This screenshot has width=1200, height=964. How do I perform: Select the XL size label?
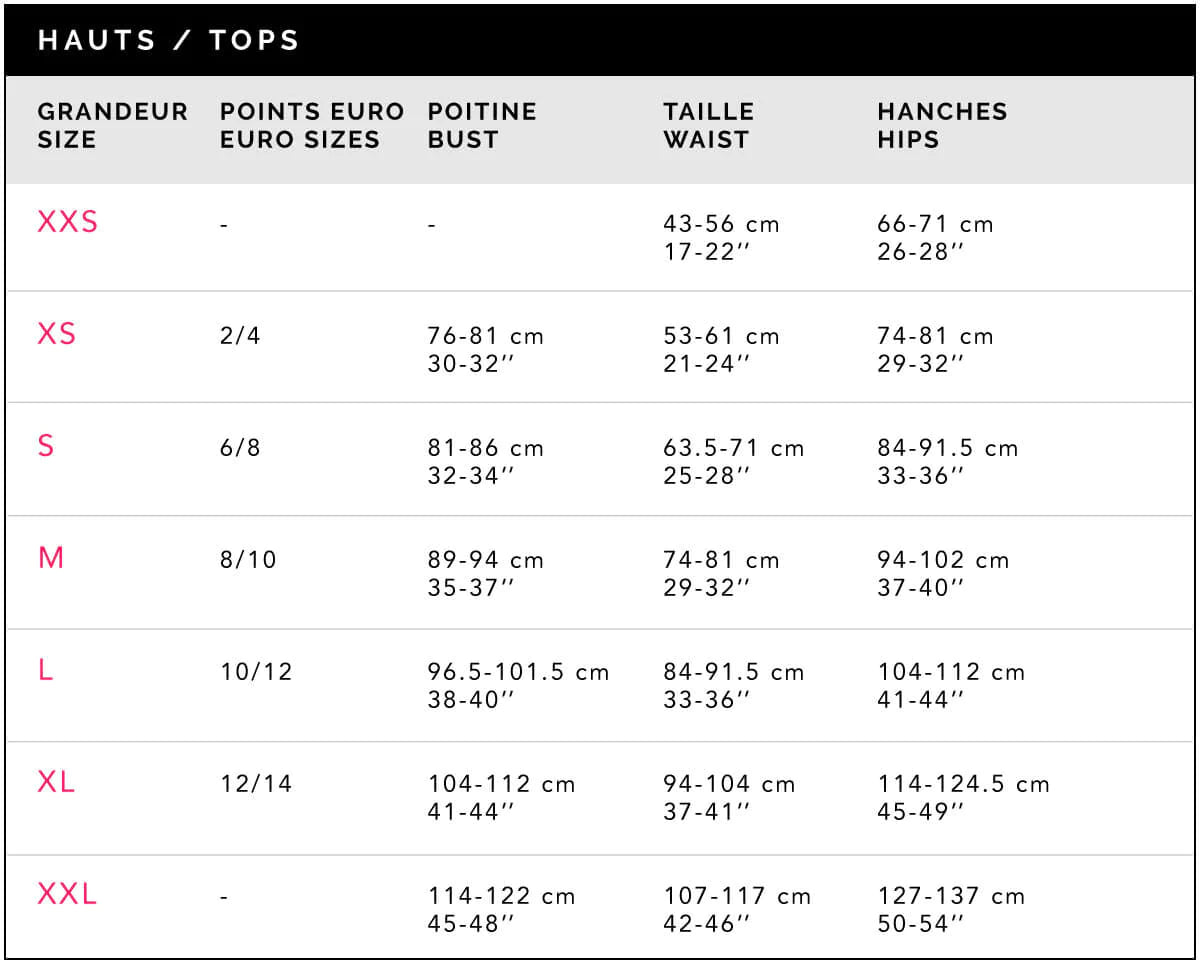(56, 782)
